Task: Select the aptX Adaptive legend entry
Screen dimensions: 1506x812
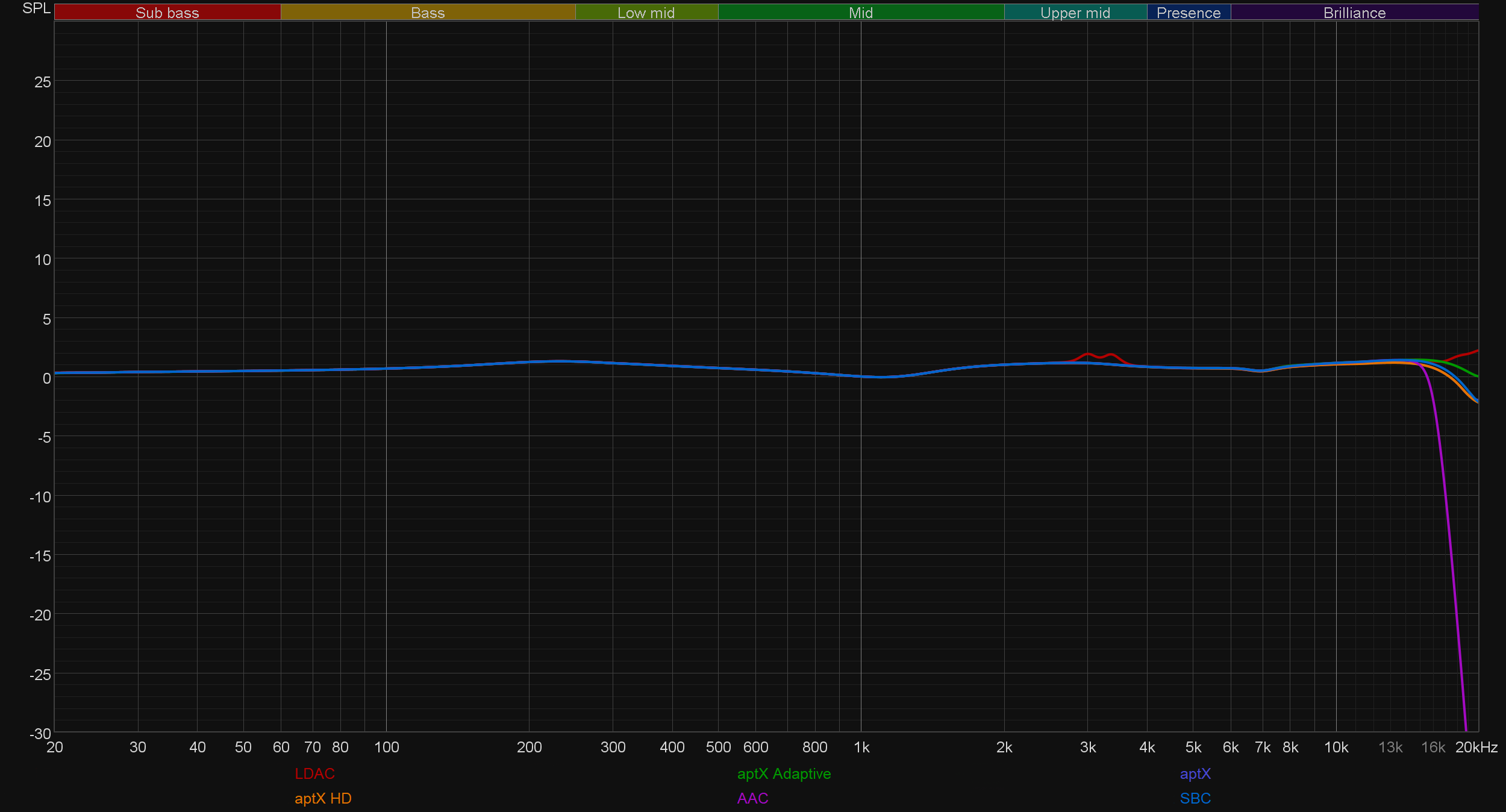Action: tap(784, 773)
